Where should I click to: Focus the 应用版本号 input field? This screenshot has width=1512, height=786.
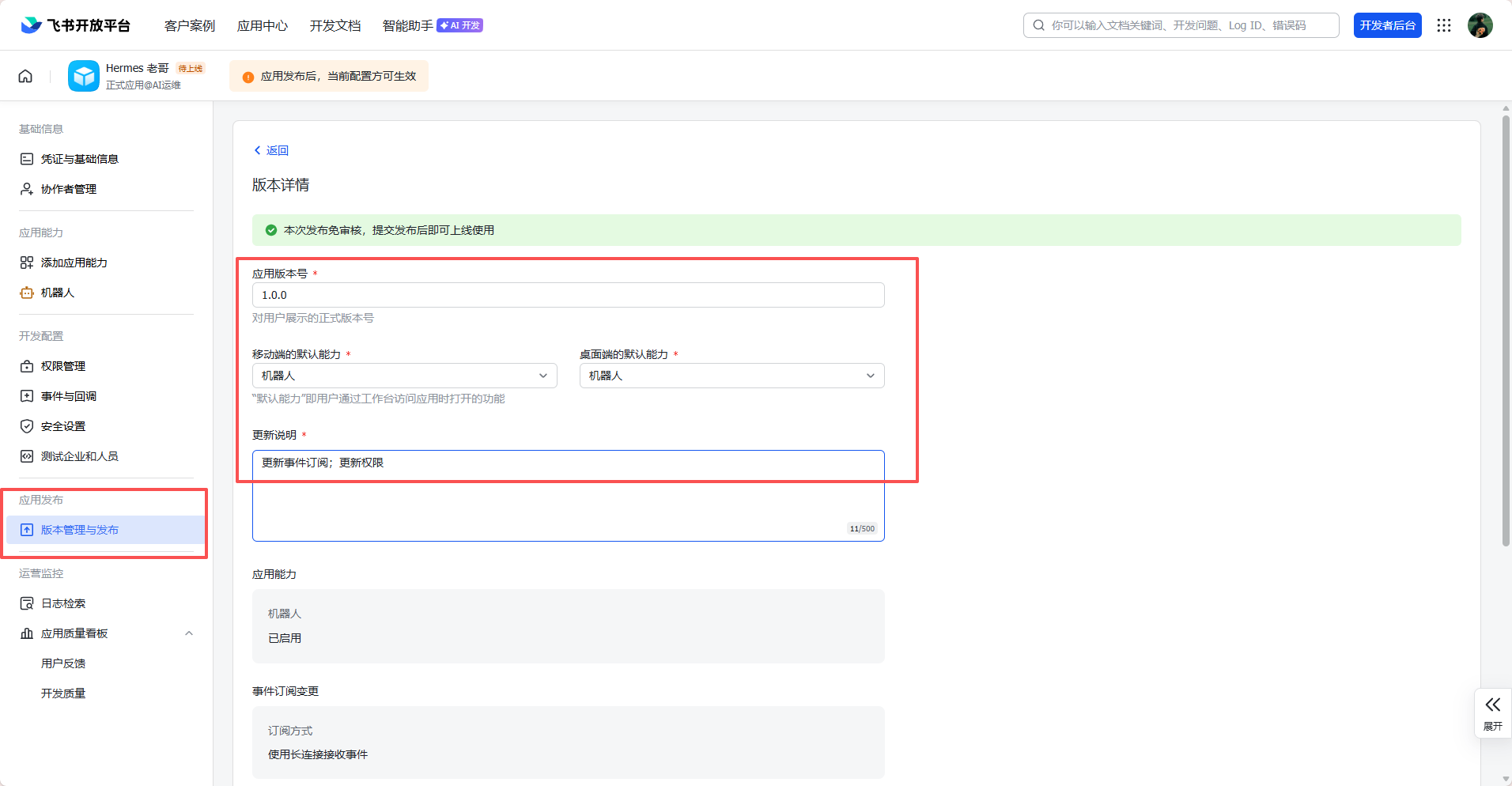point(569,295)
